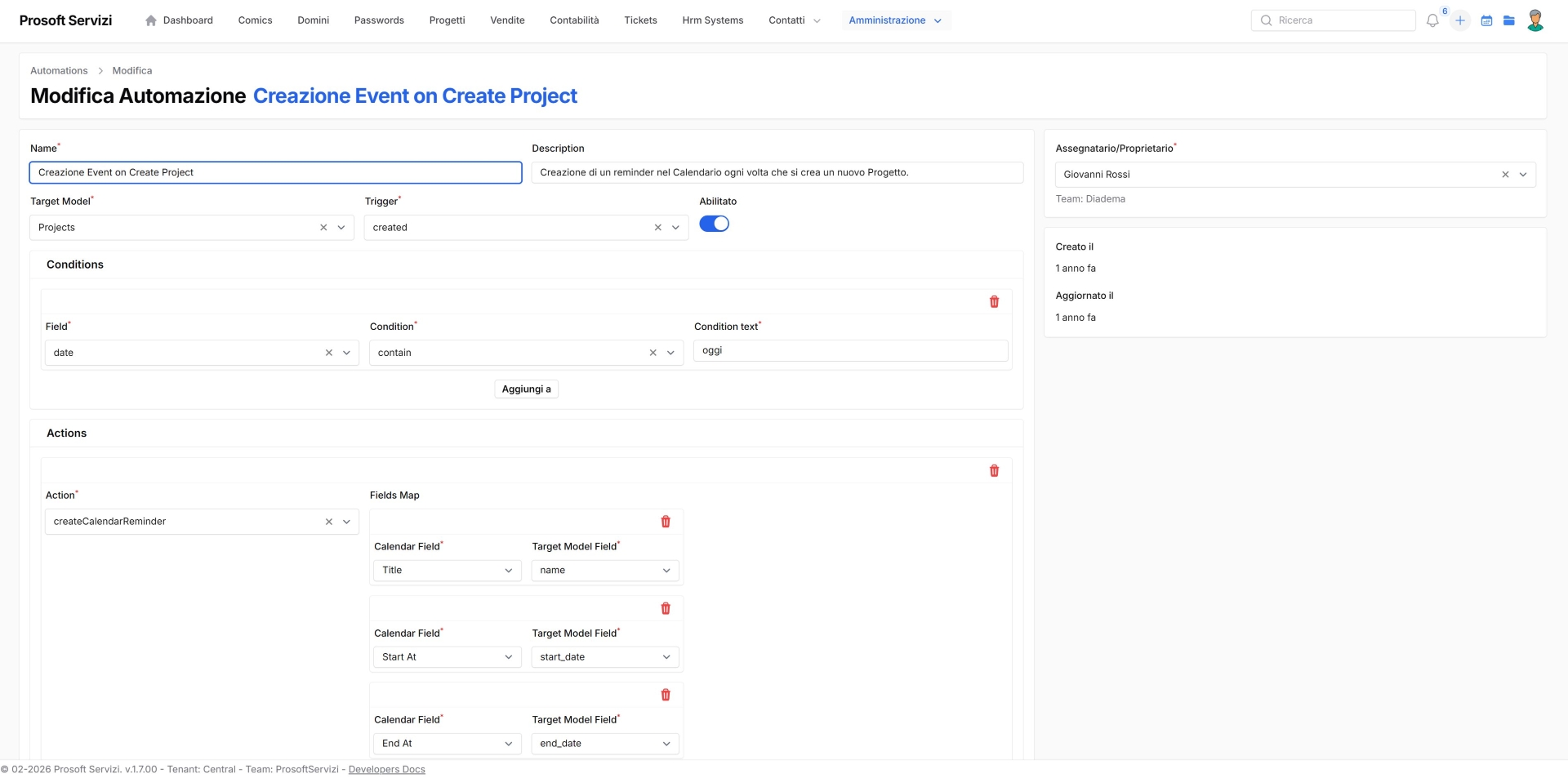Go to Hrm Systems in navigation

[712, 20]
